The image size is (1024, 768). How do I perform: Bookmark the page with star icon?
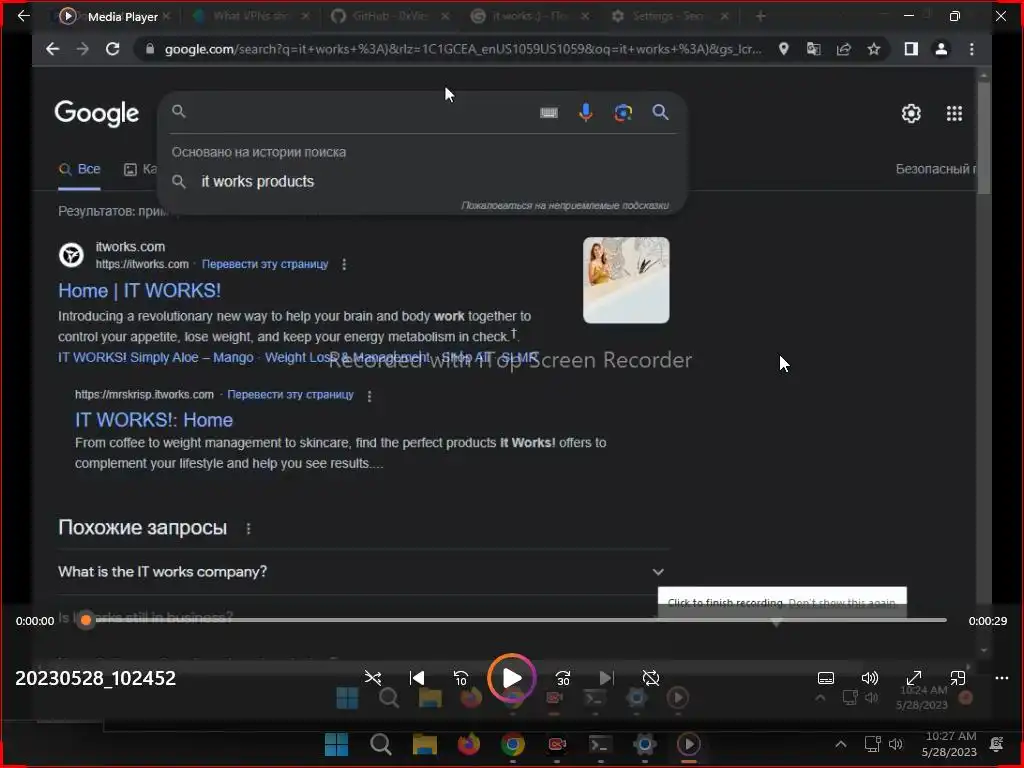coord(874,49)
